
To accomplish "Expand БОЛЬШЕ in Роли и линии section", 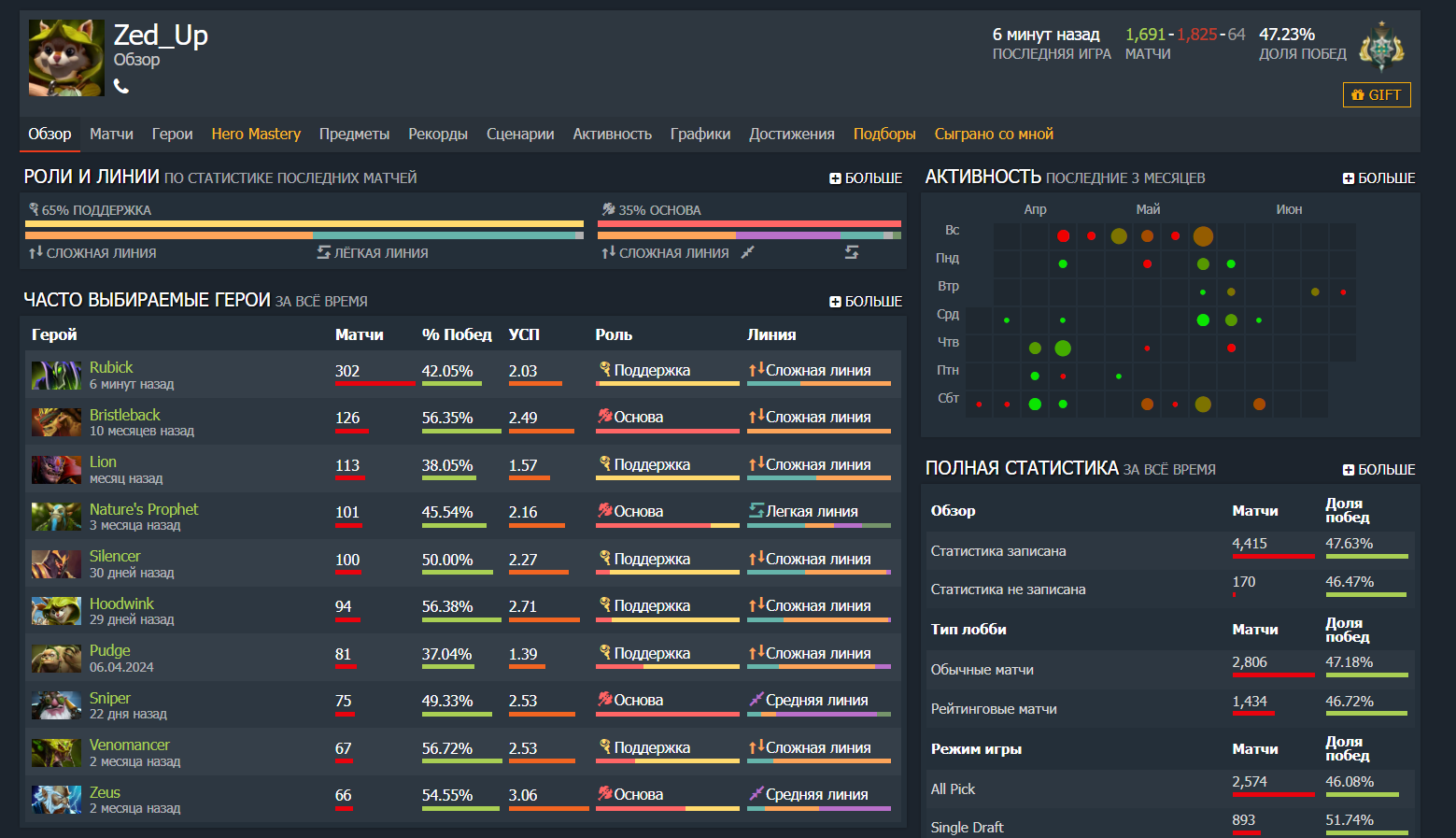I will [x=866, y=178].
